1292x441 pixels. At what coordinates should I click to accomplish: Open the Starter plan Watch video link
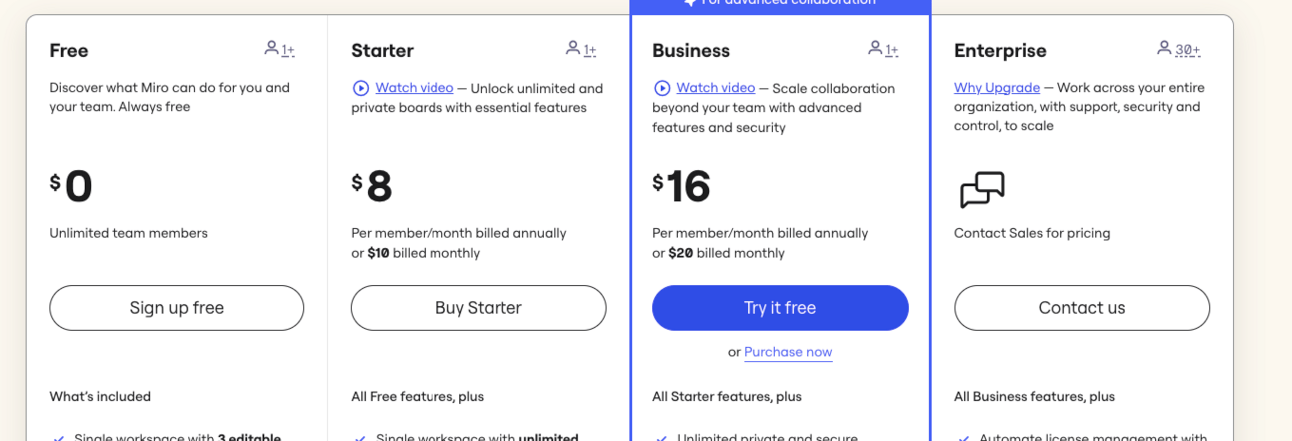click(414, 88)
